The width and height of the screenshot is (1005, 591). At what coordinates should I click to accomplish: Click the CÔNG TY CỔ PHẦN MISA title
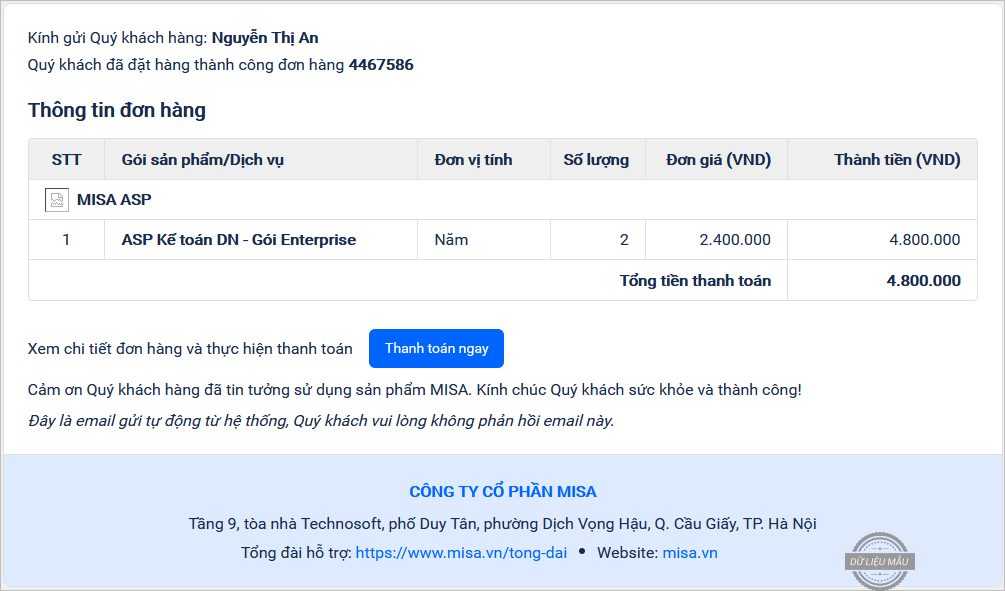coord(503,492)
